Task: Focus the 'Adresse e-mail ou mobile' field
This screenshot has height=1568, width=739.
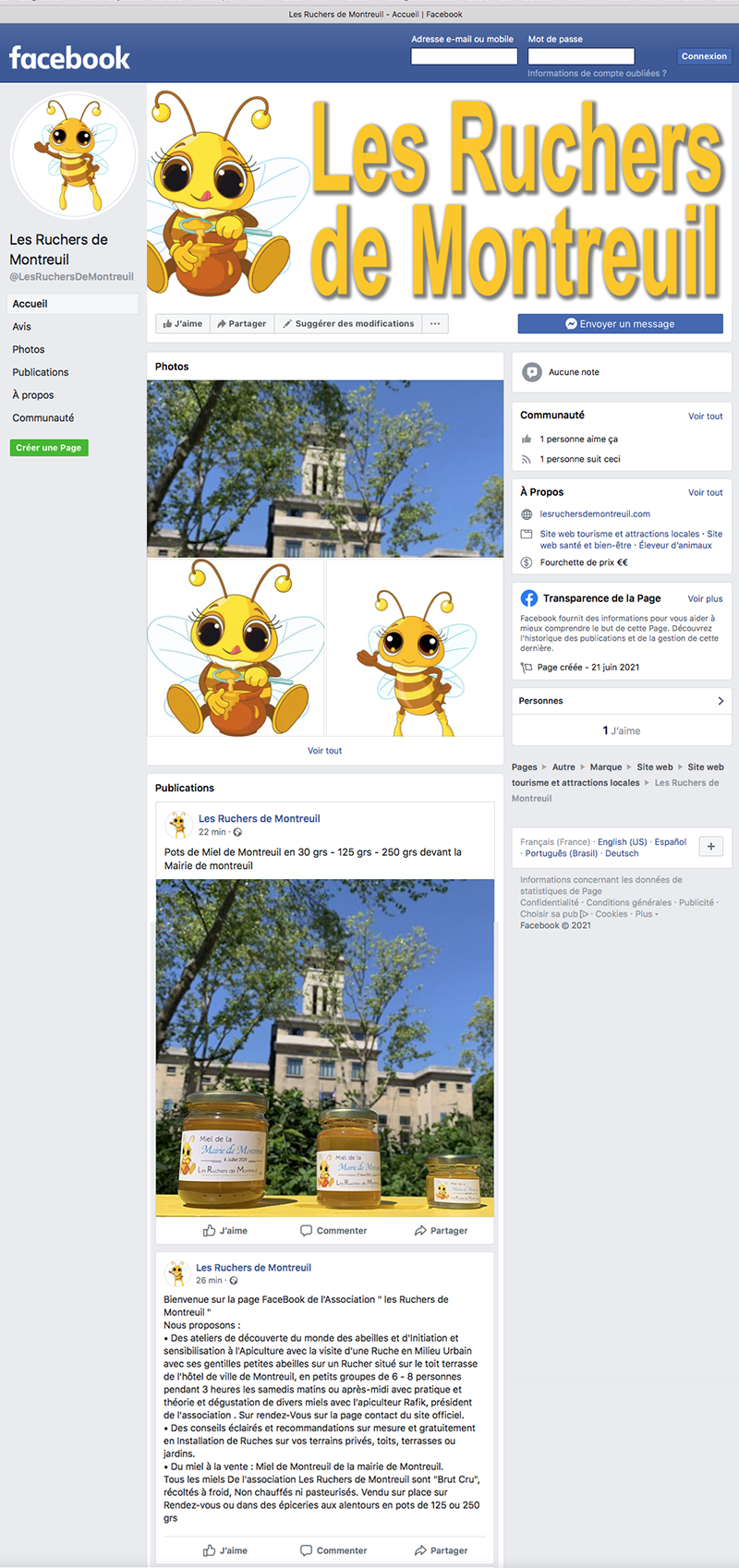Action: tap(464, 56)
